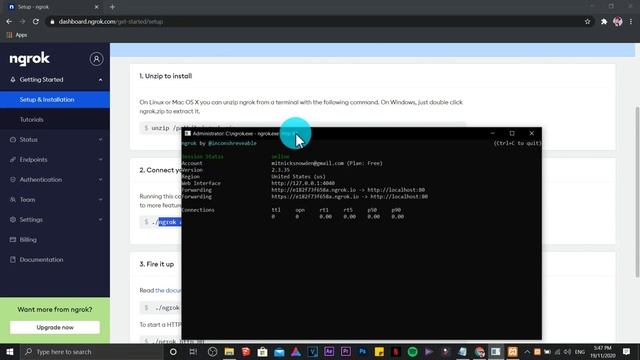
Task: Click the command prompt title bar icon
Action: [187, 133]
